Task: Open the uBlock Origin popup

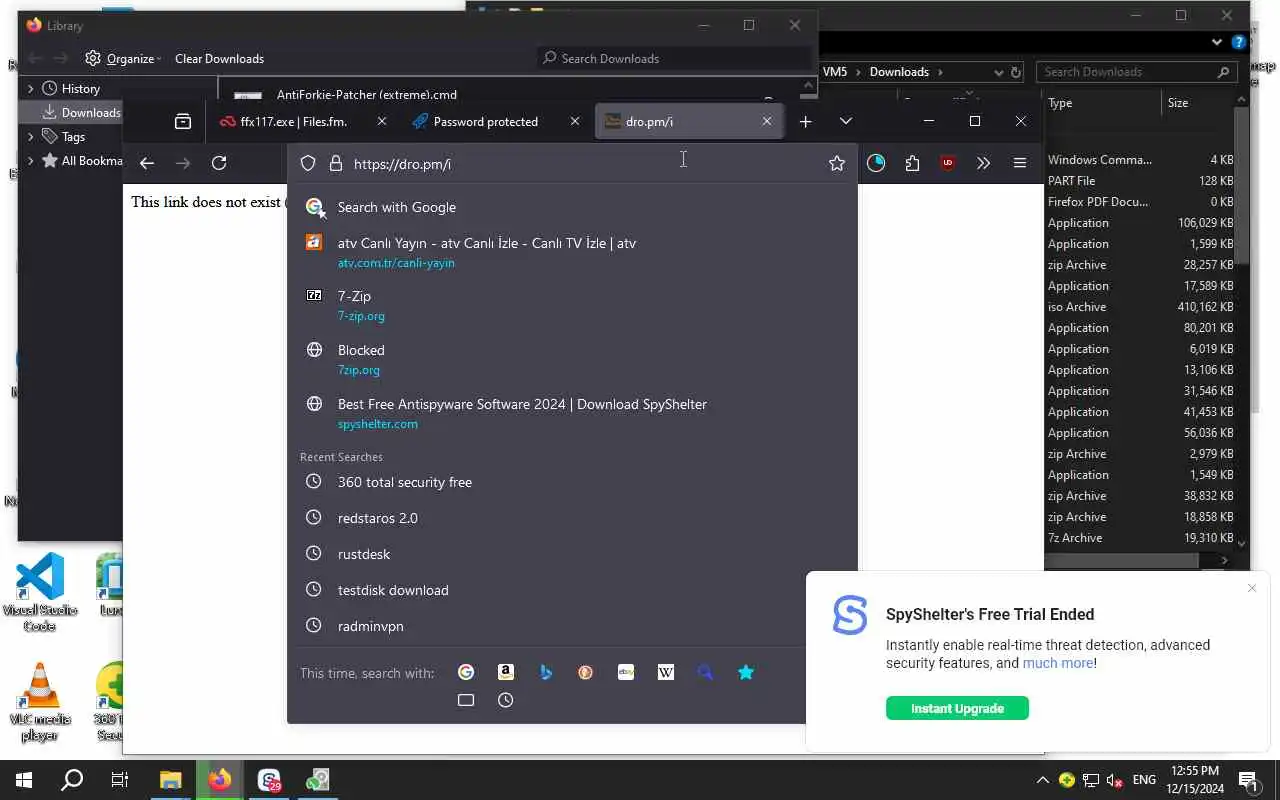Action: pos(947,163)
